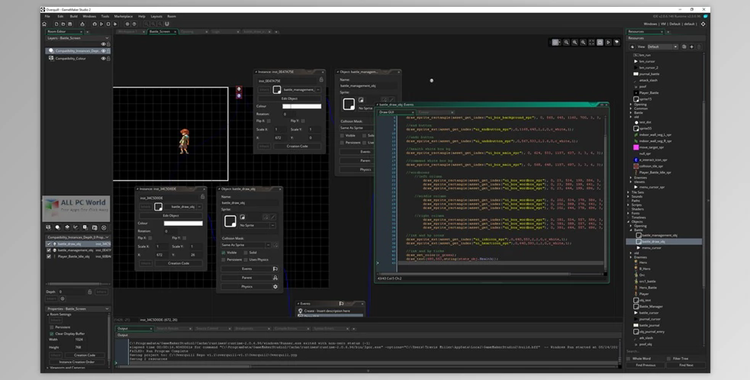
Task: Click Edit Object in inst_34C5D0DE
Action: click(x=171, y=216)
